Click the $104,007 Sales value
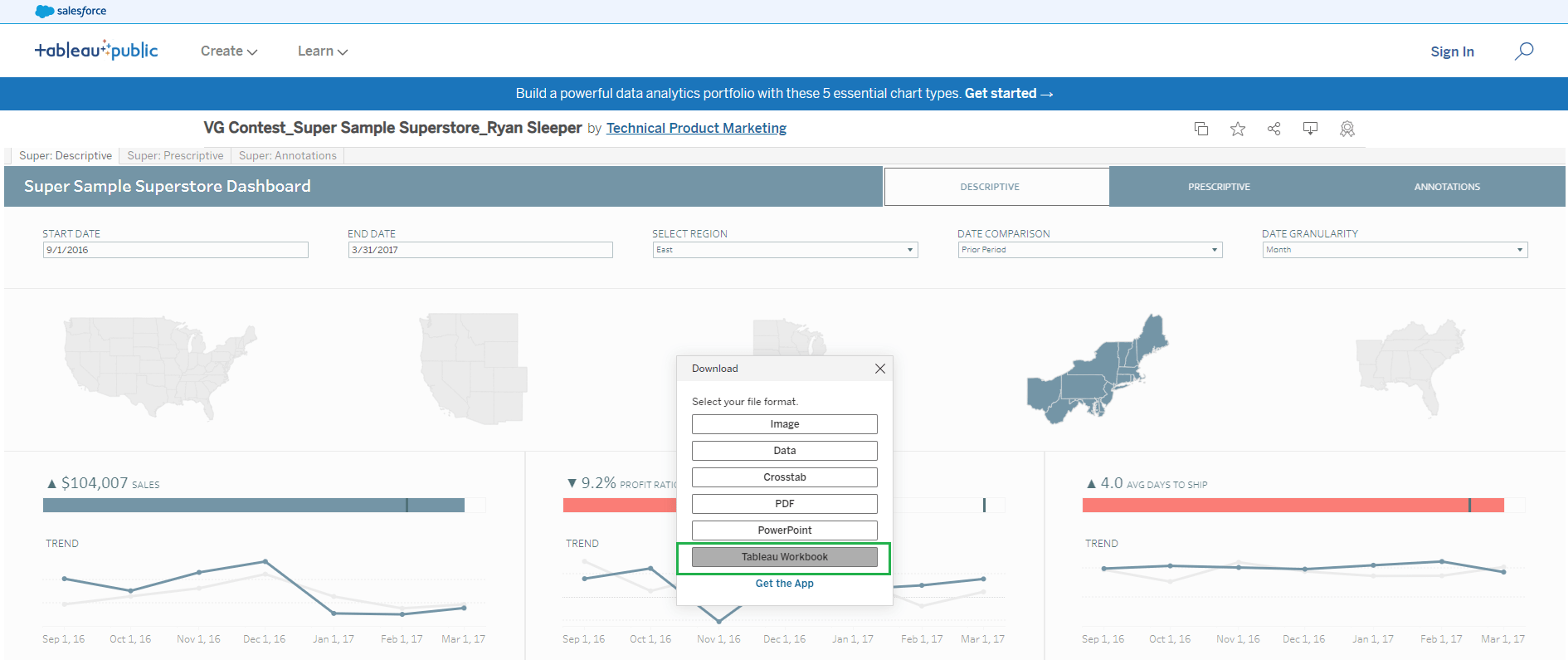This screenshot has height=660, width=1568. tap(95, 483)
